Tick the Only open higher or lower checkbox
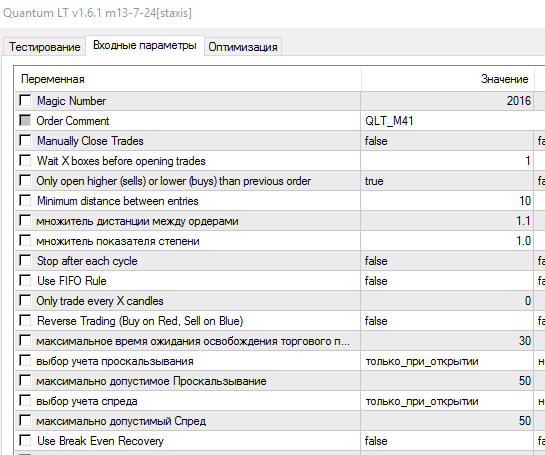Image resolution: width=545 pixels, height=455 pixels. (25, 181)
